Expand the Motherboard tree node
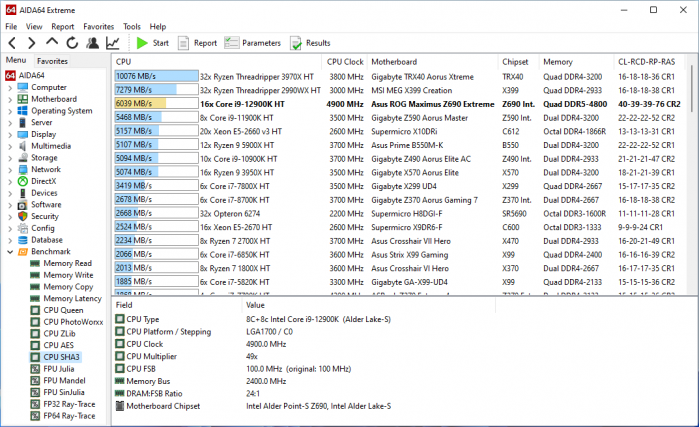The image size is (700, 427). click(9, 99)
